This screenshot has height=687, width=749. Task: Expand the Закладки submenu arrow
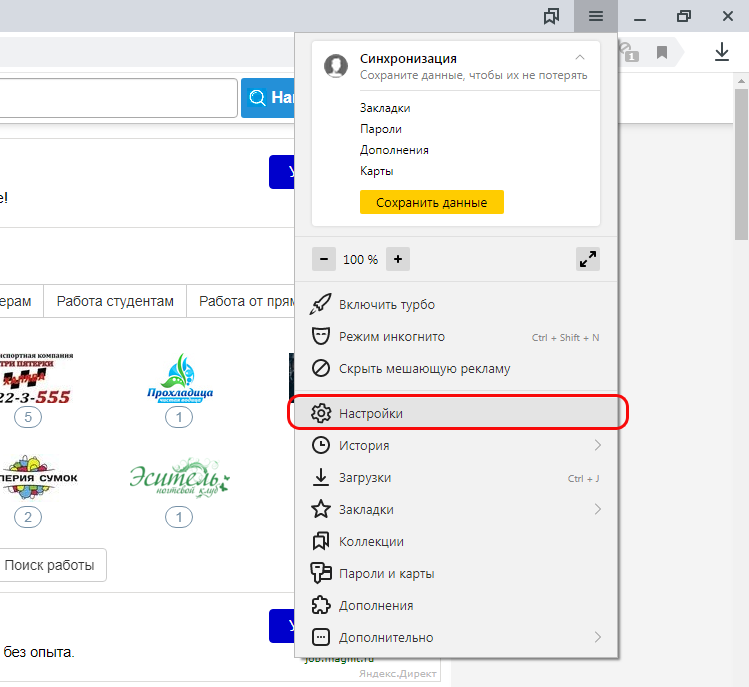coord(598,509)
